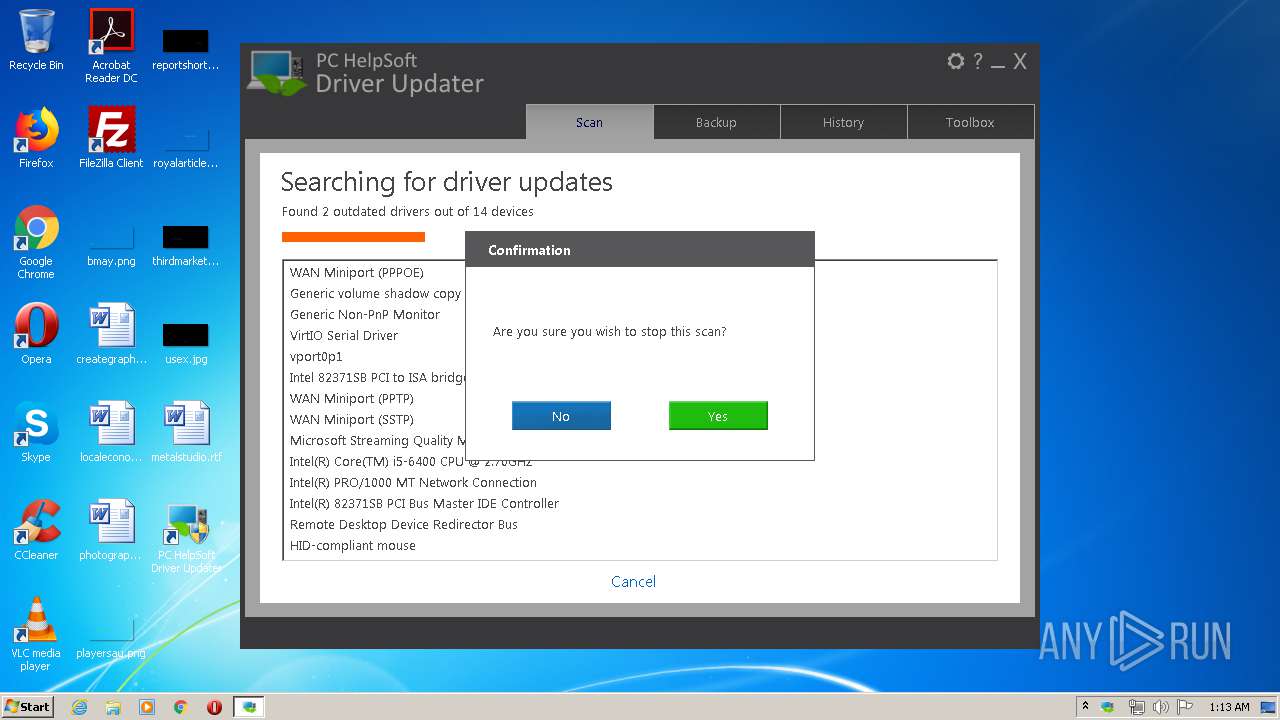Open playersau.png file icon
1280x720 pixels.
pyautogui.click(x=111, y=636)
